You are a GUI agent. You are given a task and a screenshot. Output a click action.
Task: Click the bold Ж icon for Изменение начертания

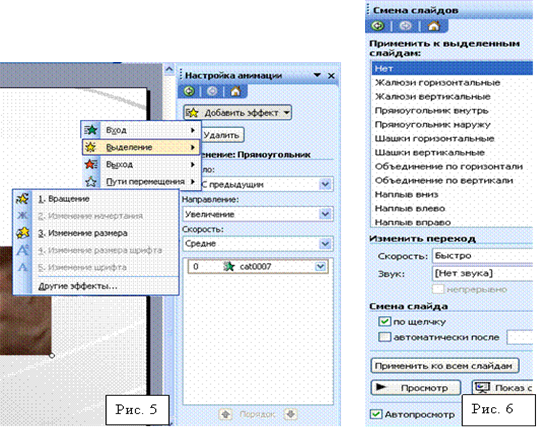[x=22, y=216]
